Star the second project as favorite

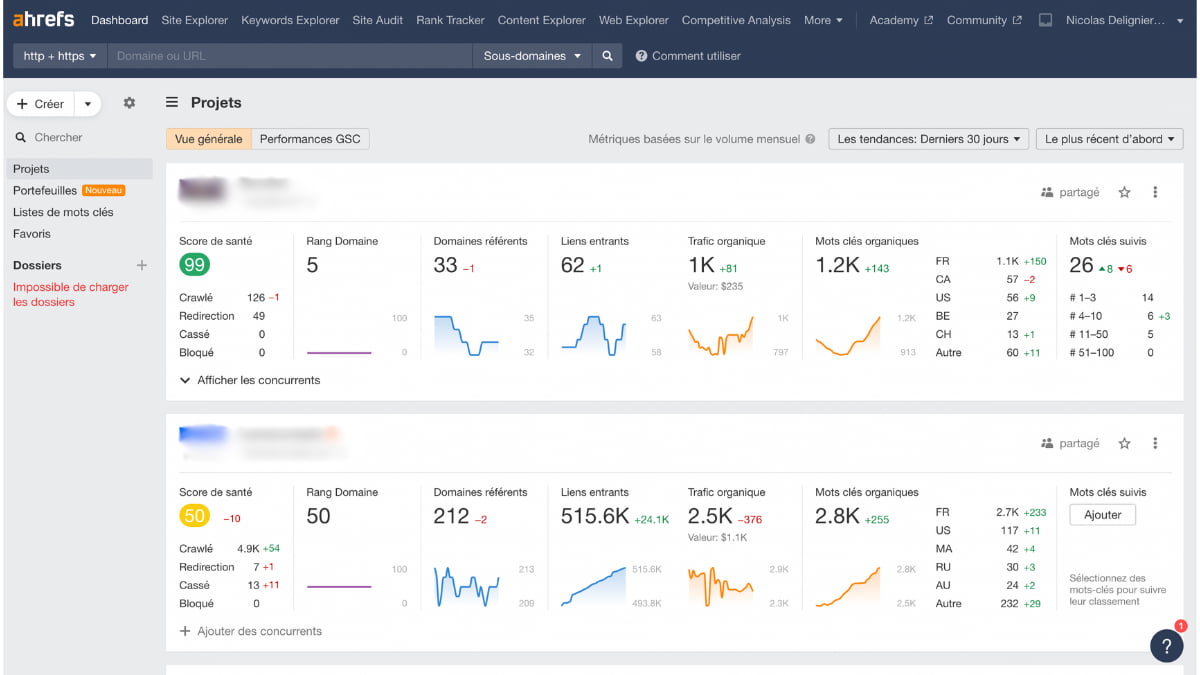pos(1124,443)
